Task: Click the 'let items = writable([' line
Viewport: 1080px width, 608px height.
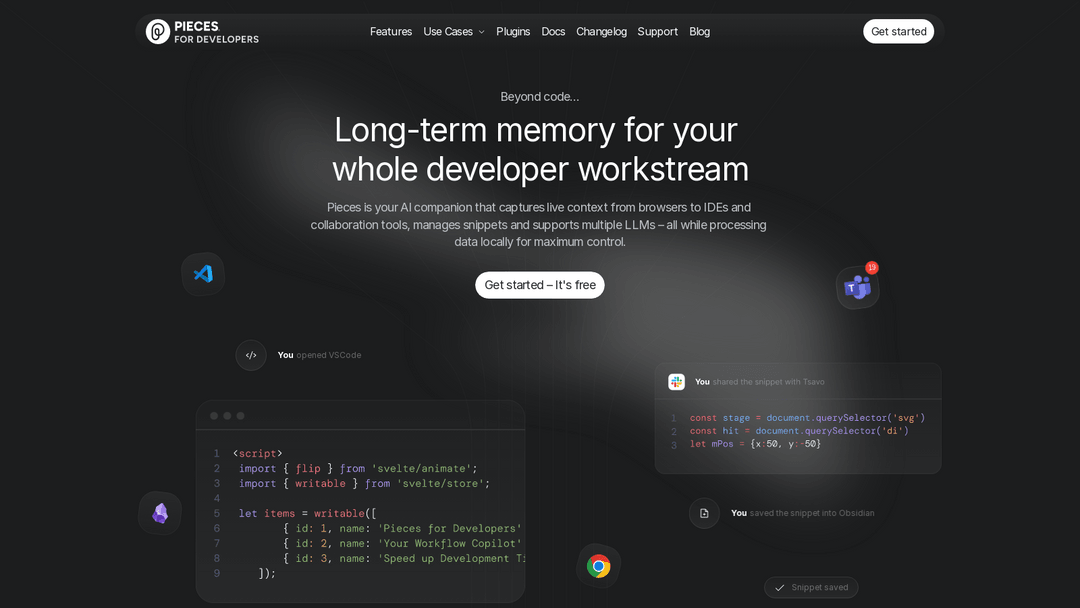Action: click(x=307, y=514)
